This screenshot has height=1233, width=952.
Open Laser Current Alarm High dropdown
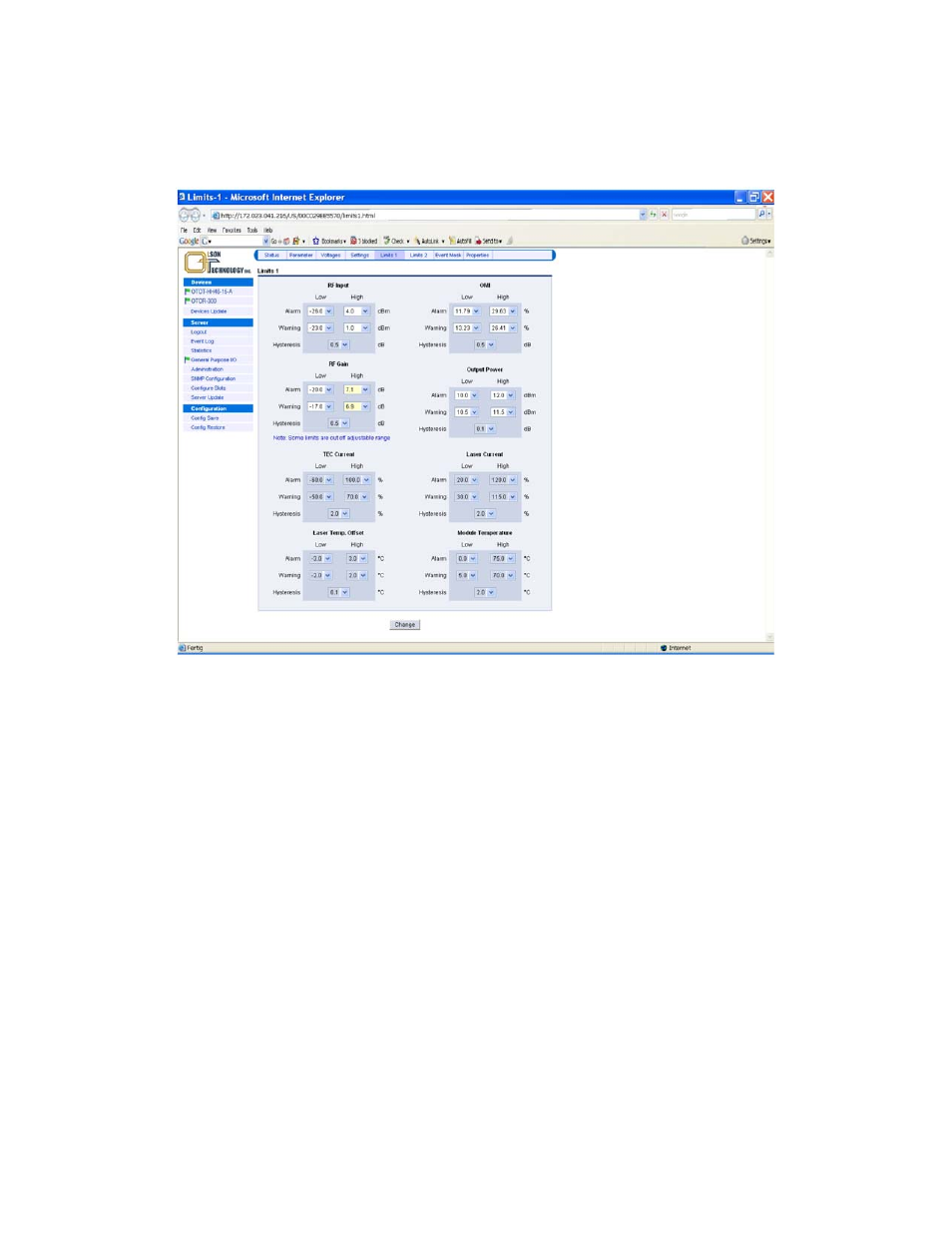pyautogui.click(x=503, y=480)
